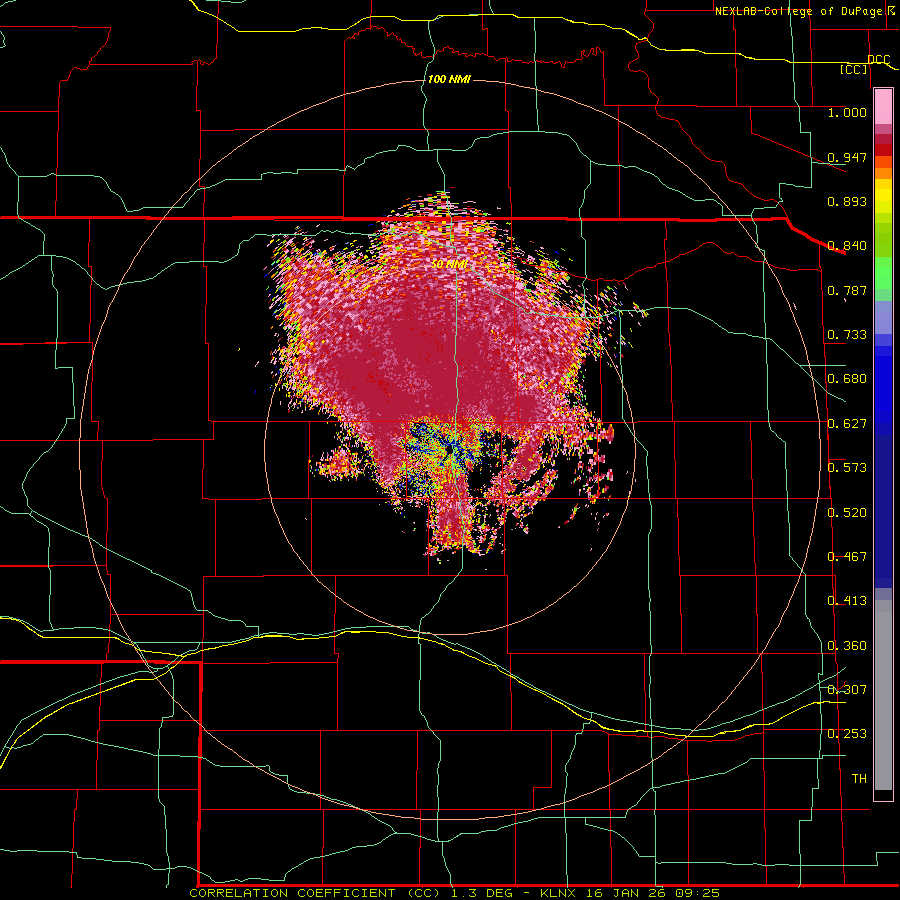The width and height of the screenshot is (900, 900).
Task: Click the 0.787 legend value
Action: click(847, 290)
